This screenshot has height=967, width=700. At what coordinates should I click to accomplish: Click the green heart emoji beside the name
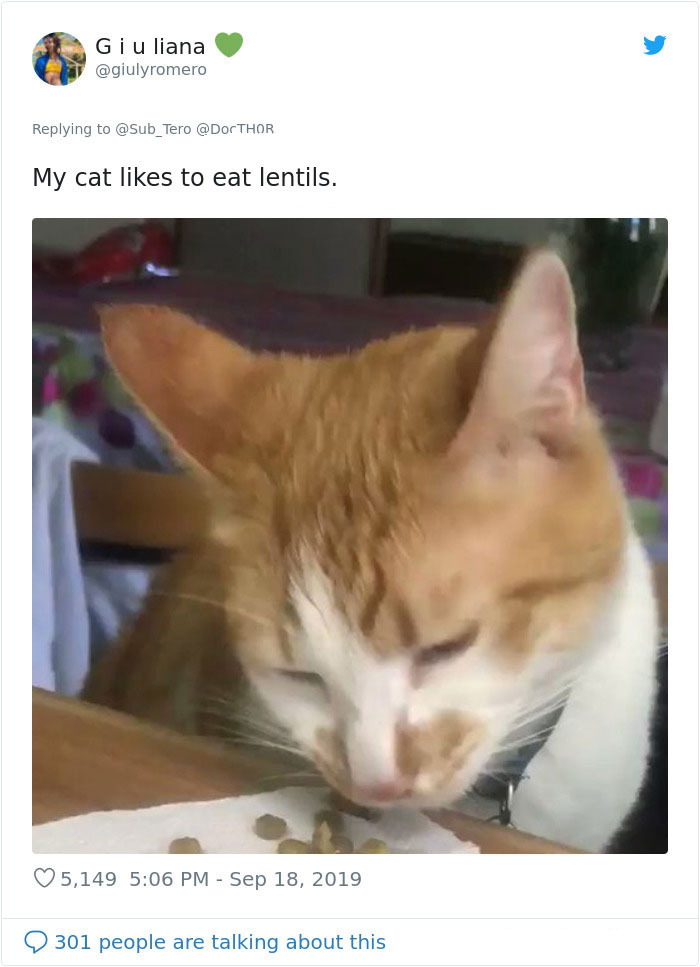click(x=229, y=44)
